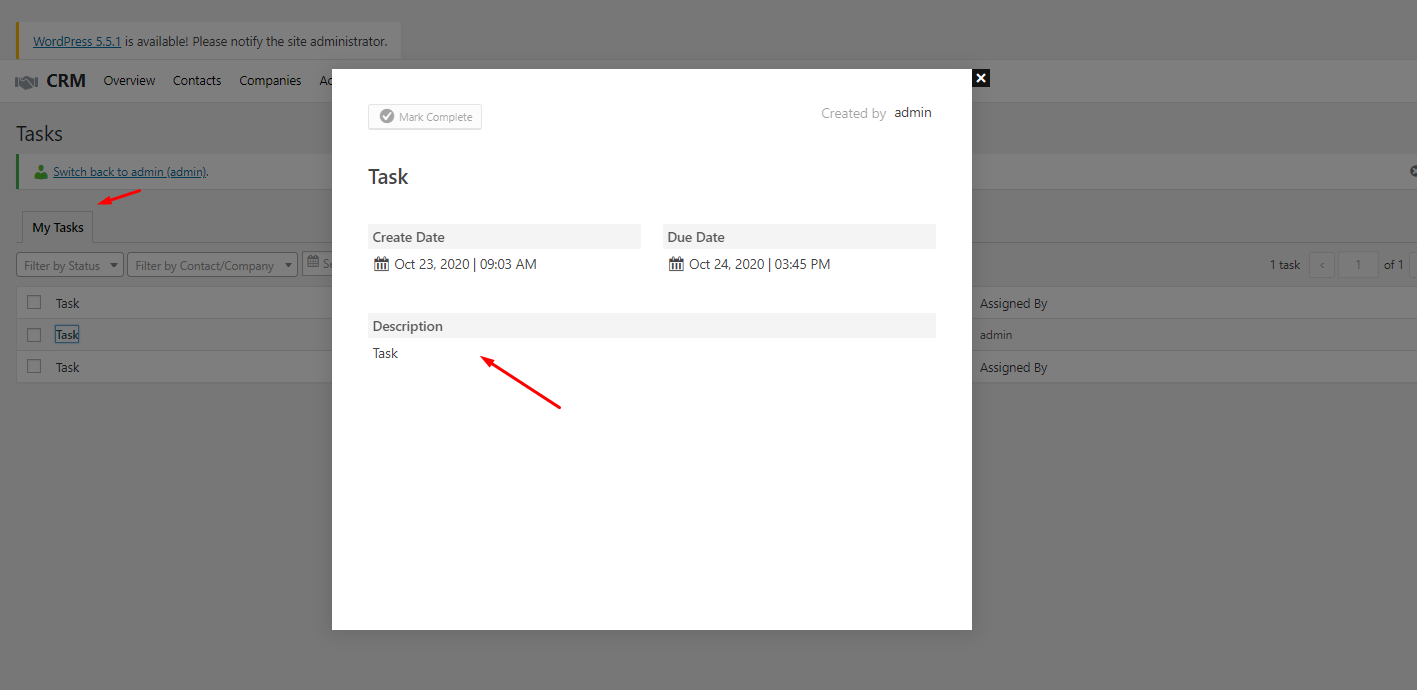This screenshot has height=690, width=1417.
Task: Click the page number input field
Action: click(x=1358, y=264)
